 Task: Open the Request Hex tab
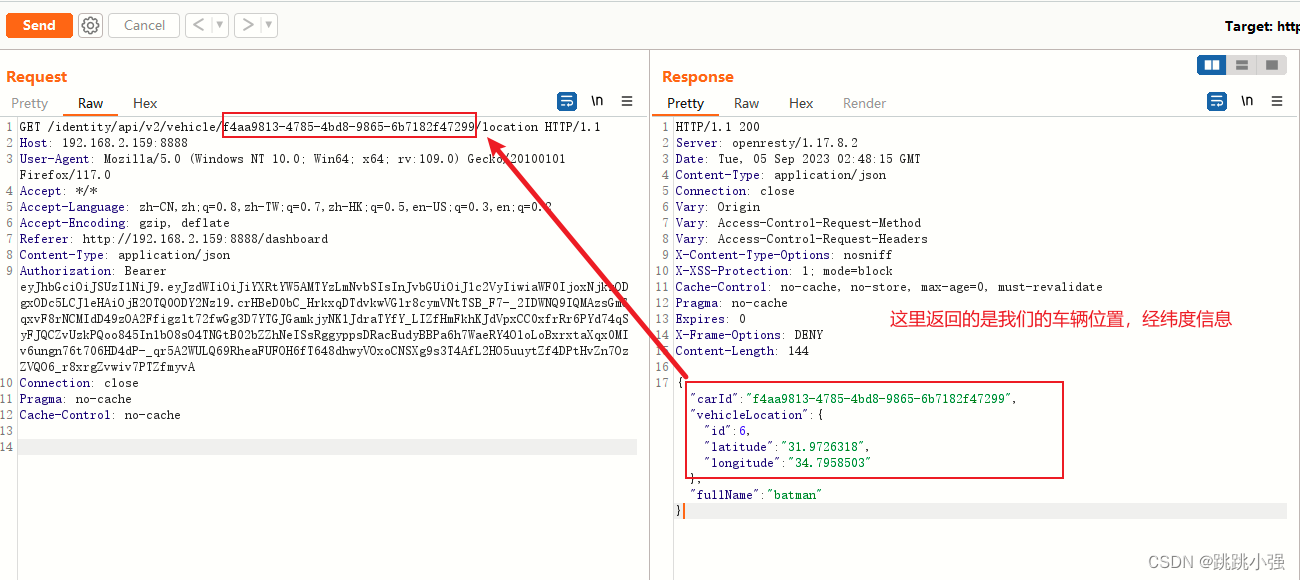[145, 103]
